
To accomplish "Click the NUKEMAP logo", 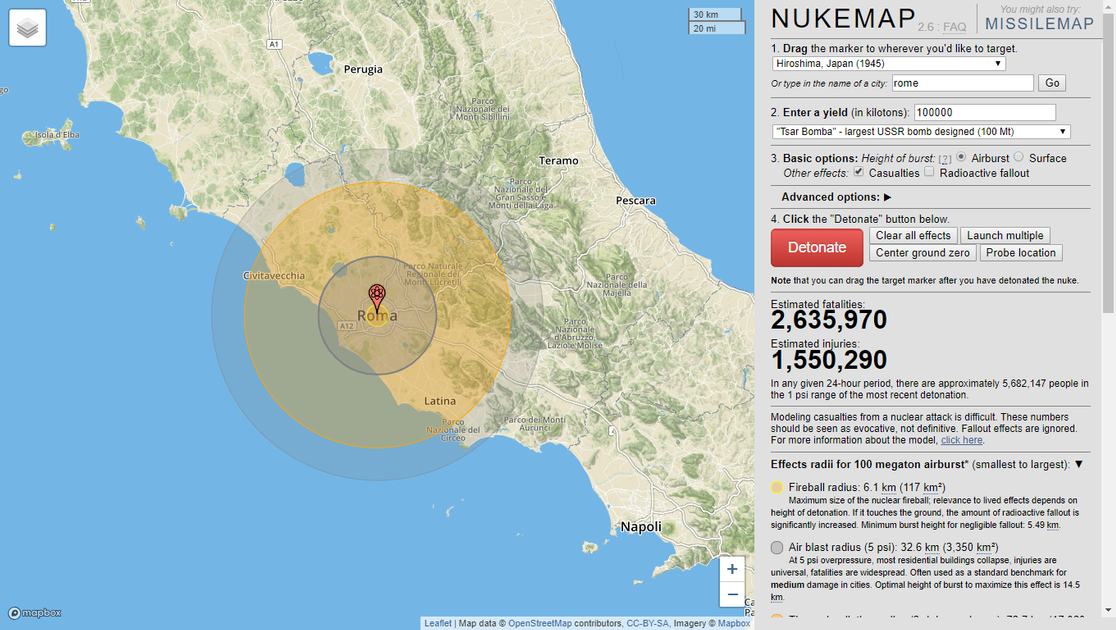I will [840, 18].
